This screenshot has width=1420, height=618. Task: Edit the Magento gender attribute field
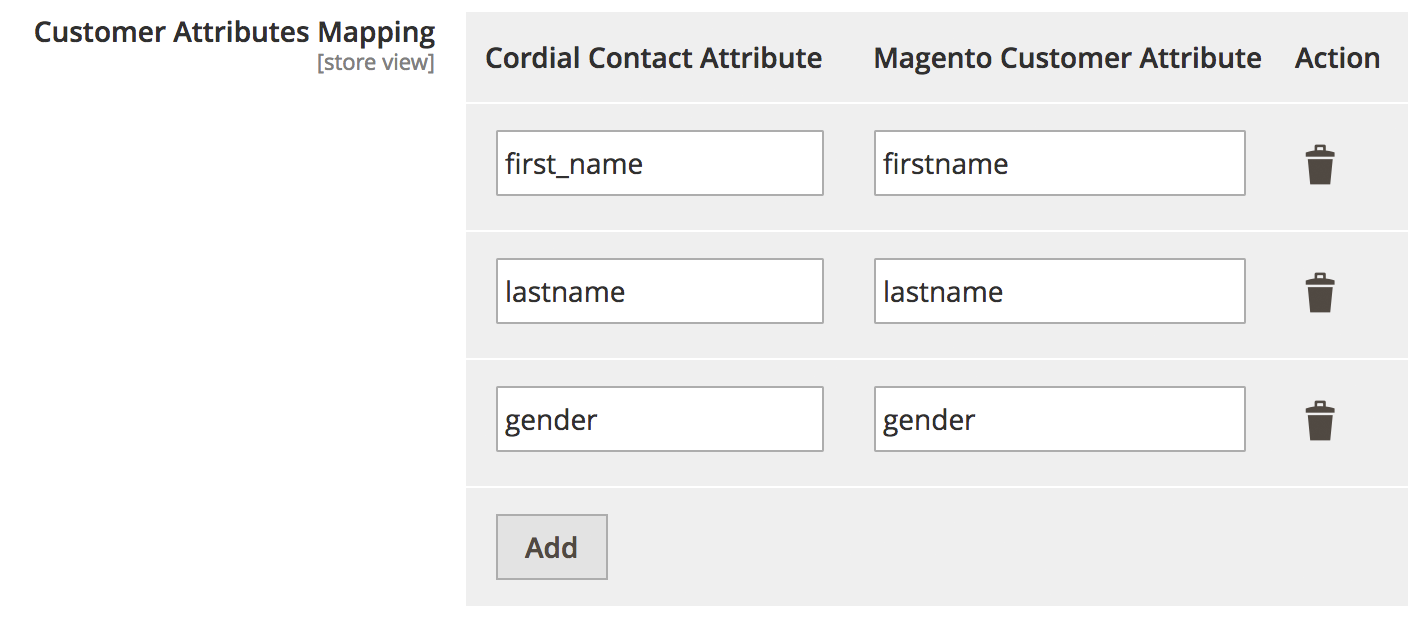[x=1060, y=419]
